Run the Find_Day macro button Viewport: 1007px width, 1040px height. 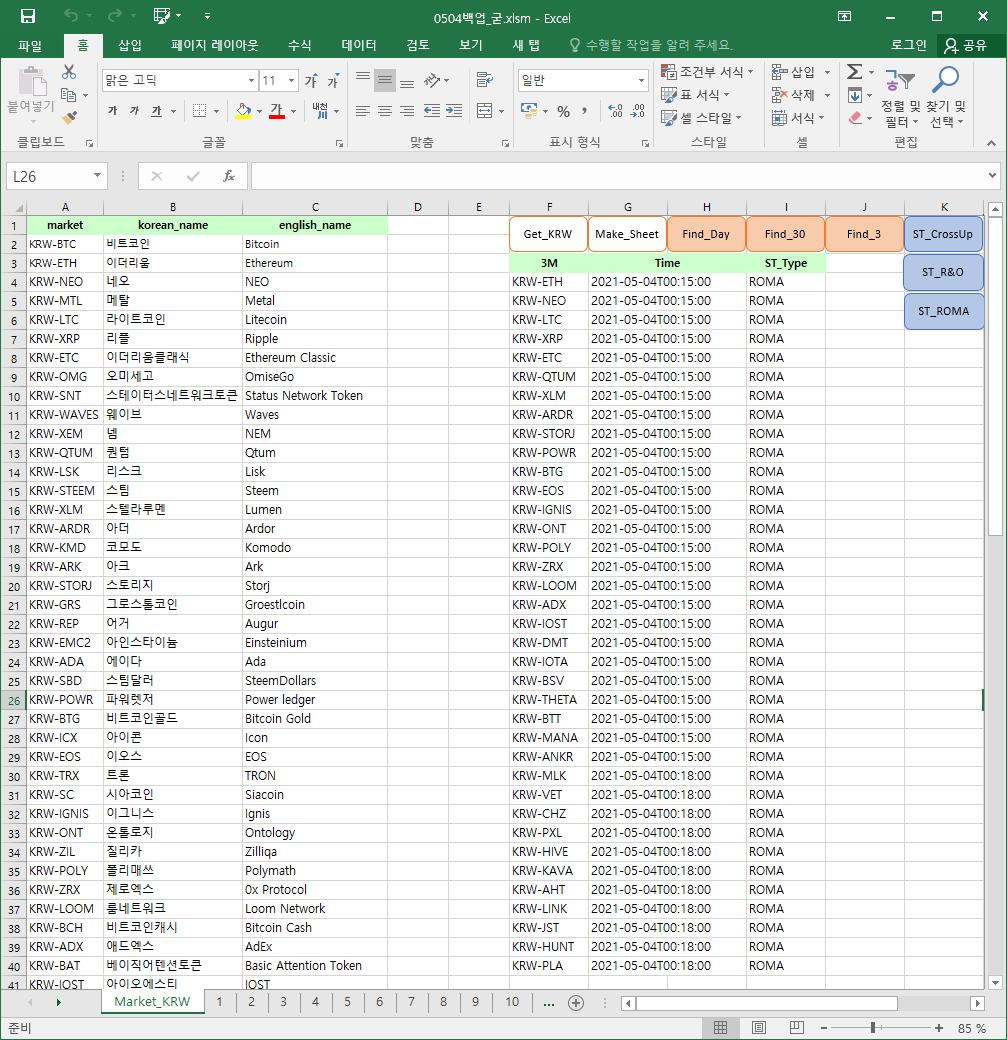click(x=706, y=234)
